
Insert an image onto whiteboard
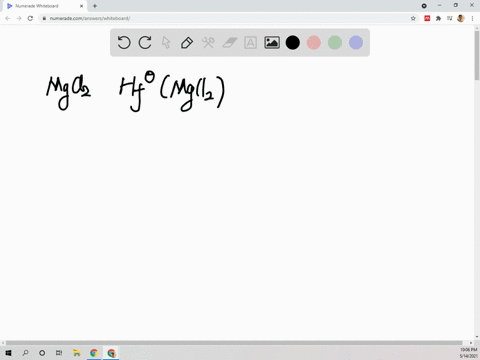[272, 43]
